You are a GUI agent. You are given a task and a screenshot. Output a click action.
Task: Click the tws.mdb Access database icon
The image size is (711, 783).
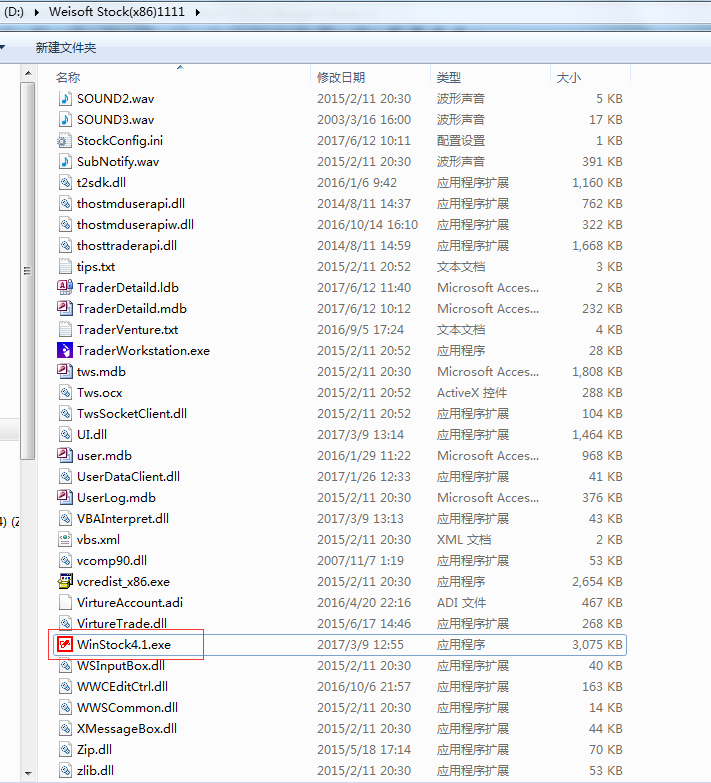coord(65,371)
